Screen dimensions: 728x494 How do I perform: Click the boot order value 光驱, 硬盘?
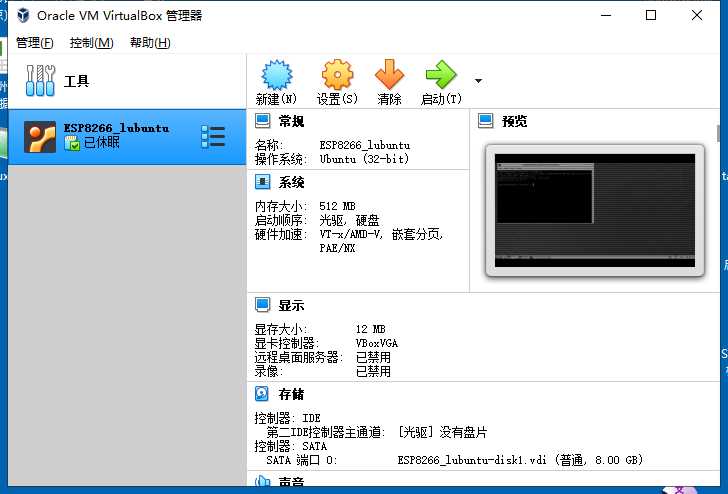tap(349, 220)
